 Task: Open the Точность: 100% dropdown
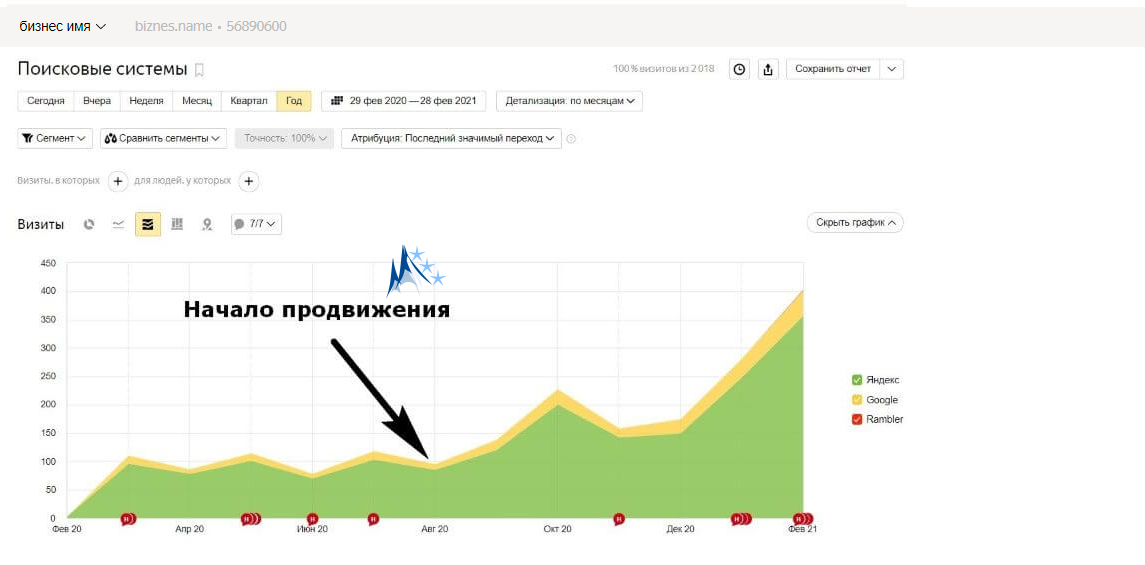[284, 139]
